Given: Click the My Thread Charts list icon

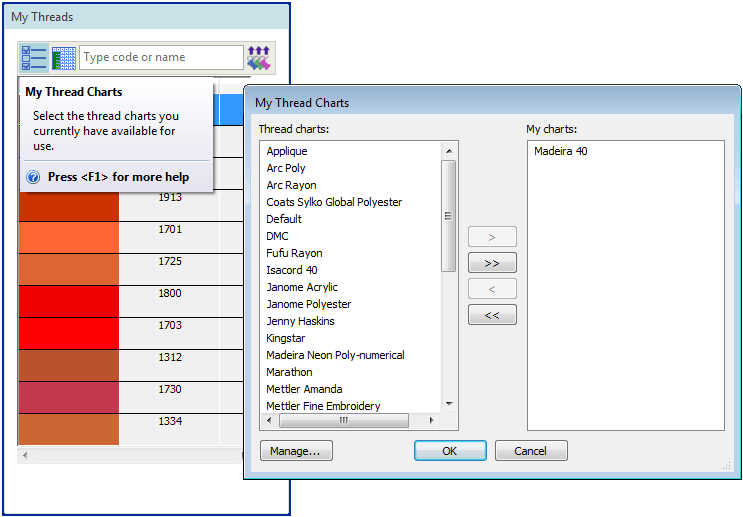Looking at the screenshot, I should tap(34, 58).
